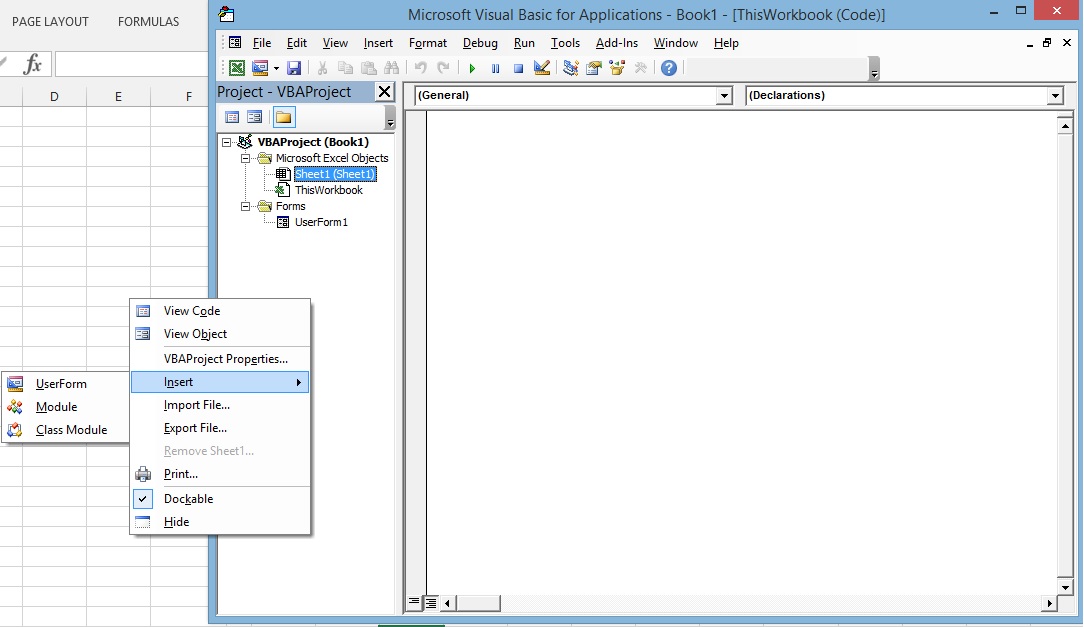Open VBA Help question mark icon
The image size is (1084, 627).
point(669,68)
